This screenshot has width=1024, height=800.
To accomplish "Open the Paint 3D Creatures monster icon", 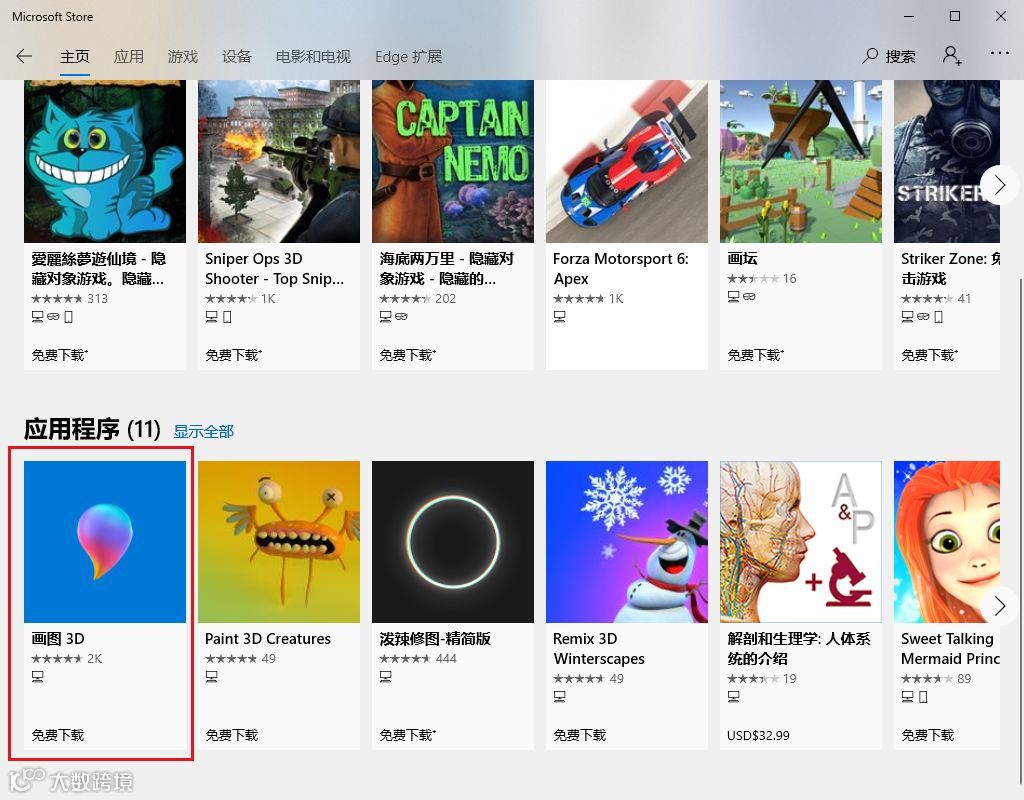I will (x=279, y=541).
